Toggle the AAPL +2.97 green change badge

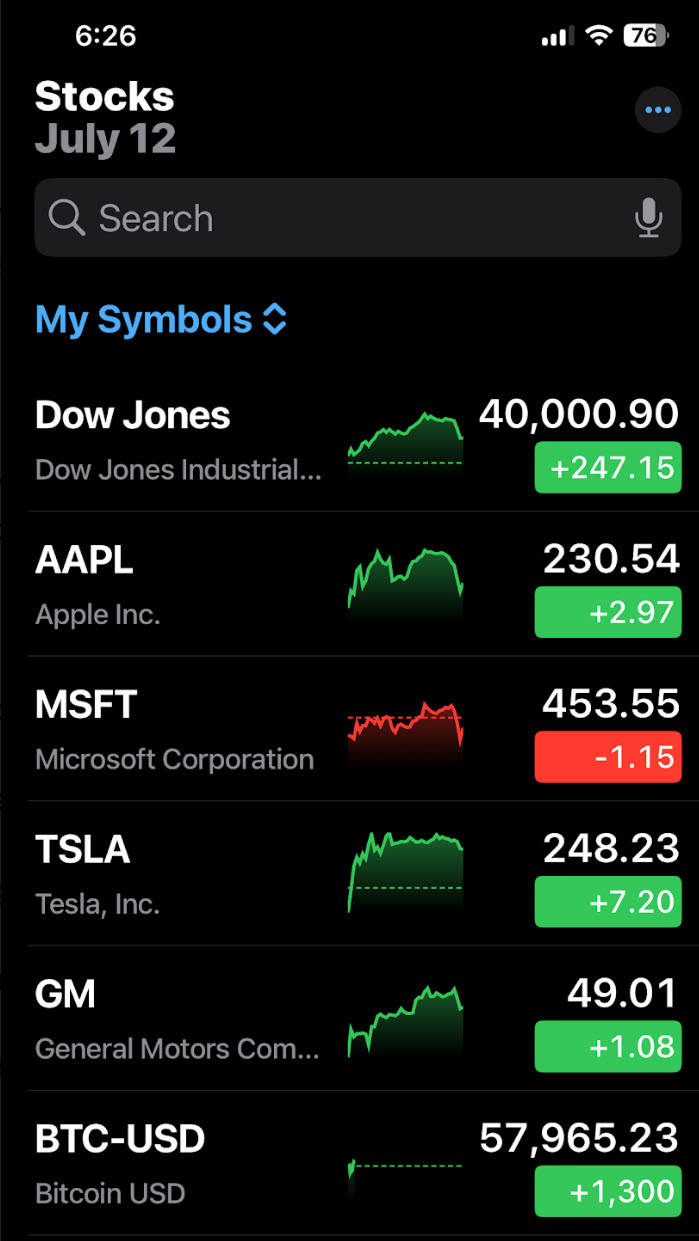[608, 612]
